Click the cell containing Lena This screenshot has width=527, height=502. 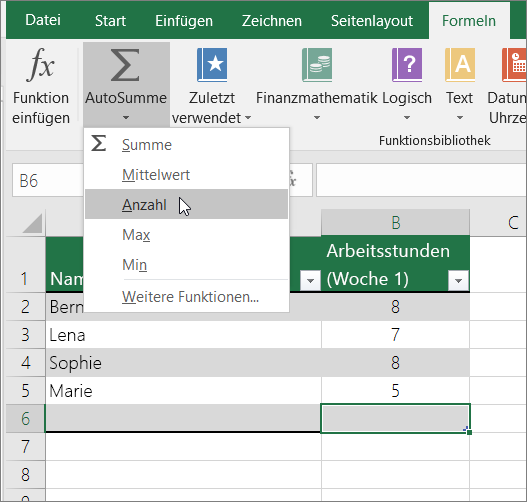coord(184,335)
